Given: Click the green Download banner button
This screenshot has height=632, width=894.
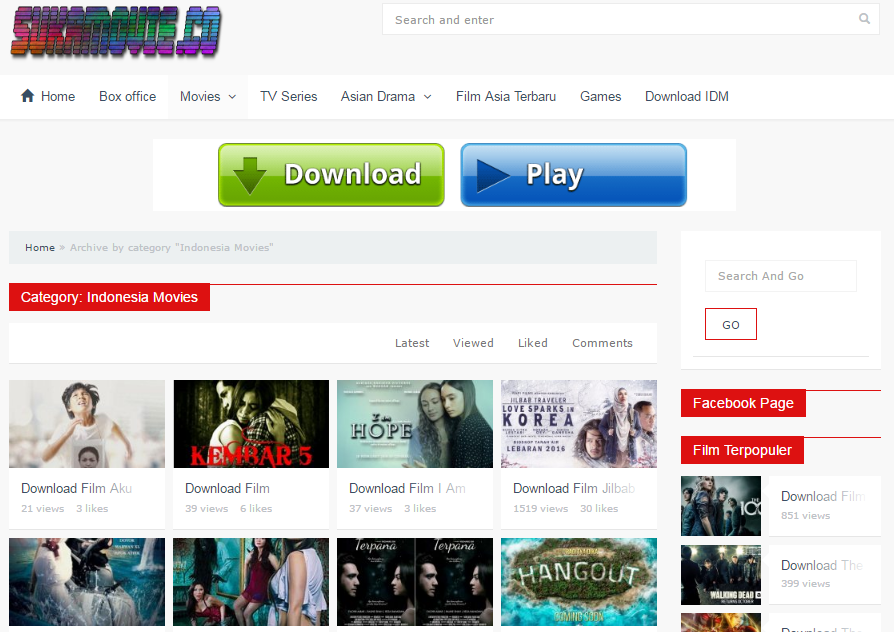Looking at the screenshot, I should (331, 175).
